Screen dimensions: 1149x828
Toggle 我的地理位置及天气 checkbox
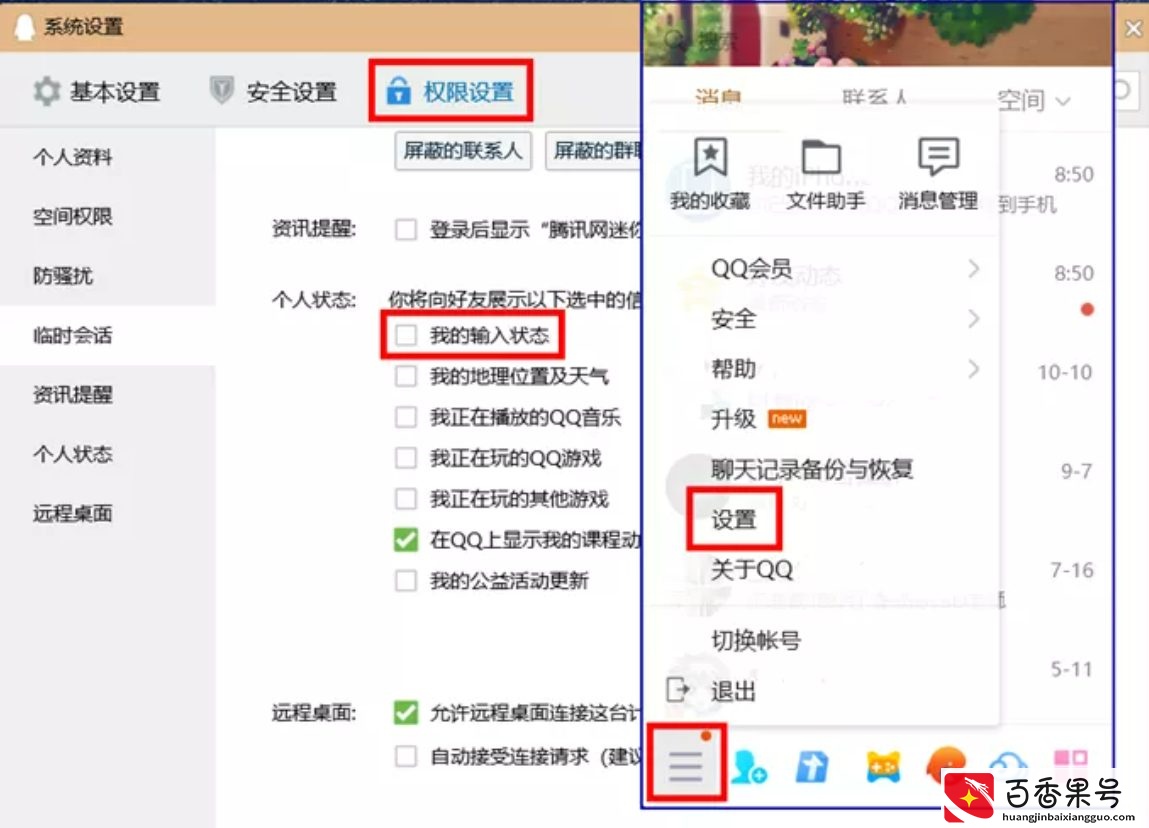(405, 376)
